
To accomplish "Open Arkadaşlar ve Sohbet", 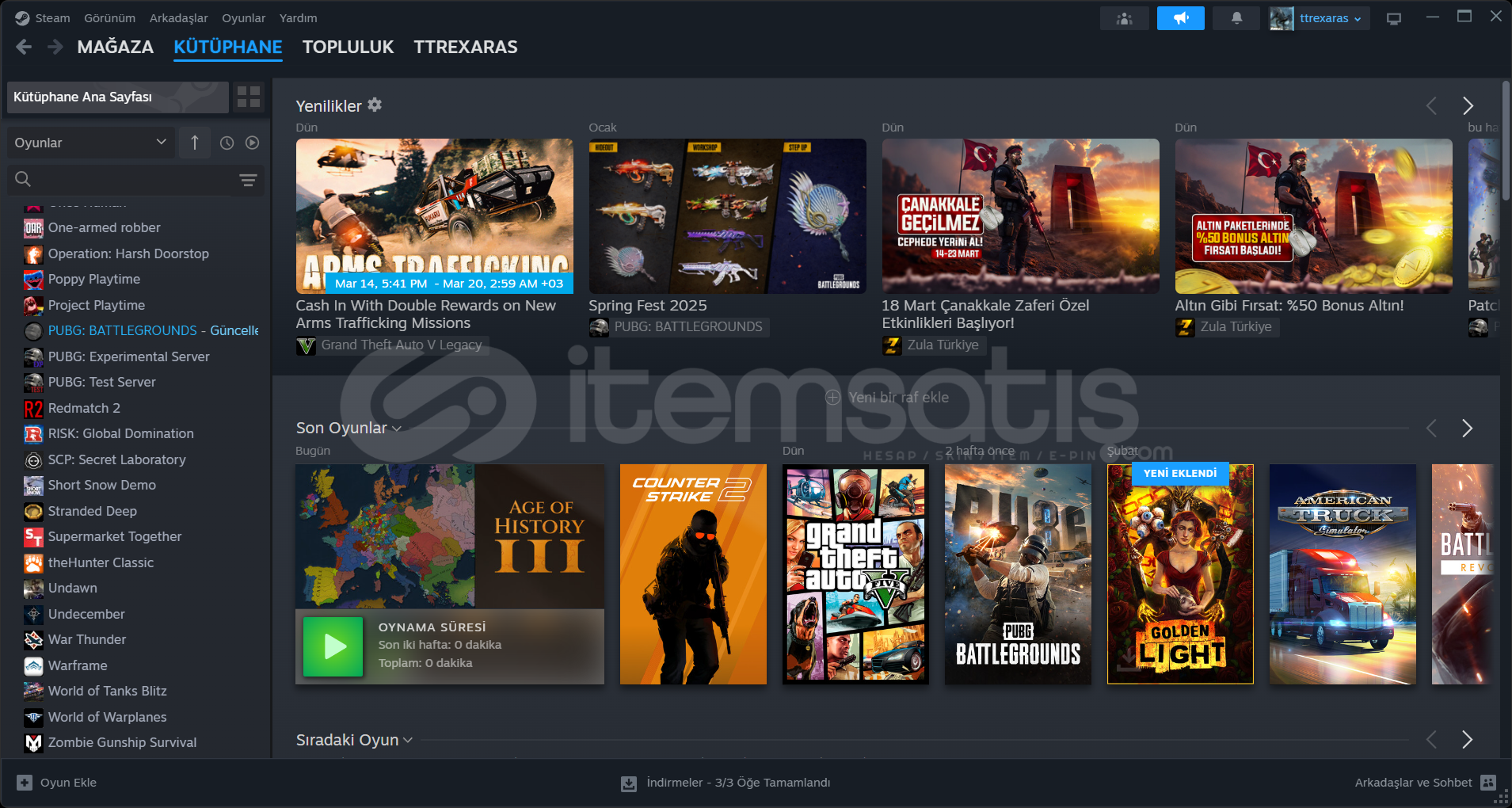I will point(1425,783).
